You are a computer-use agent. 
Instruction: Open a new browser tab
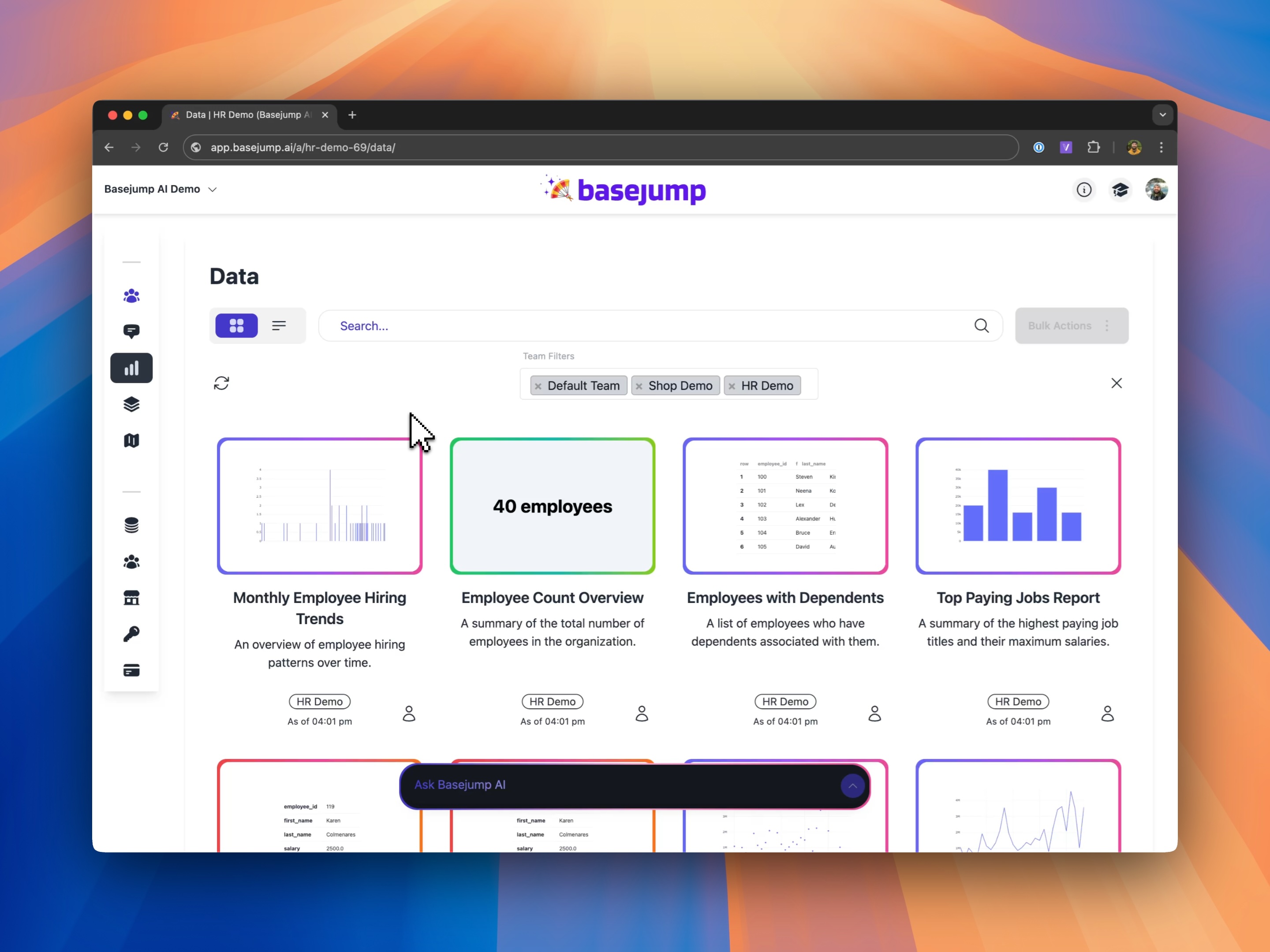(352, 115)
